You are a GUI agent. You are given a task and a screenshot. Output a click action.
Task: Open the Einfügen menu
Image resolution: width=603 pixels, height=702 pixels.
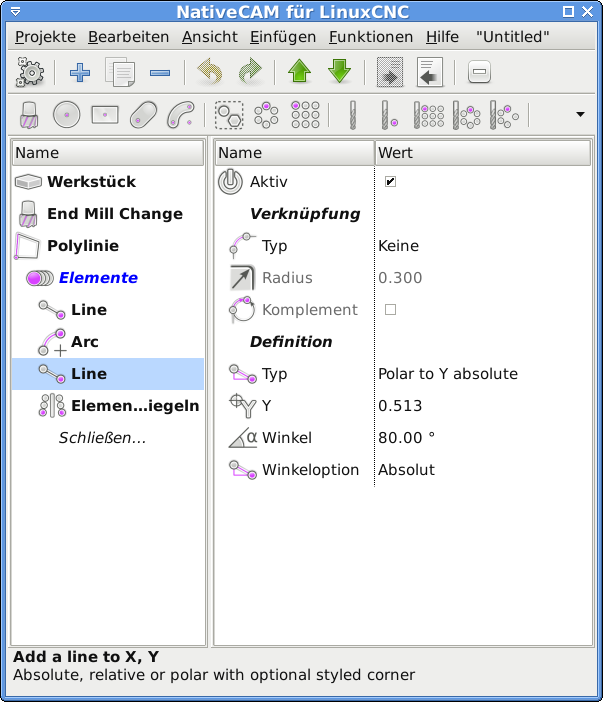283,37
